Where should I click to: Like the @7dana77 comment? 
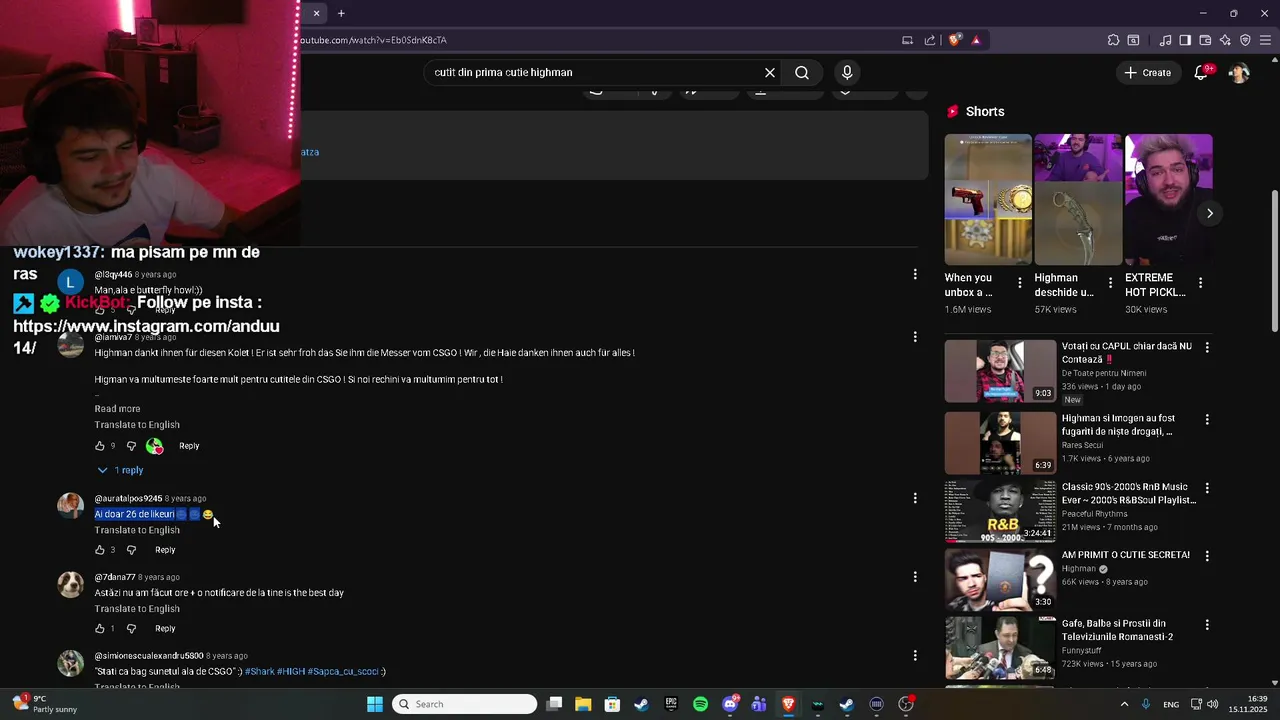[99, 629]
